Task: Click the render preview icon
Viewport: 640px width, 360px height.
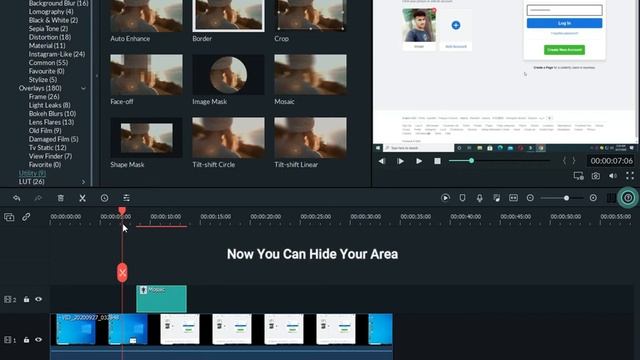Action: pos(445,198)
